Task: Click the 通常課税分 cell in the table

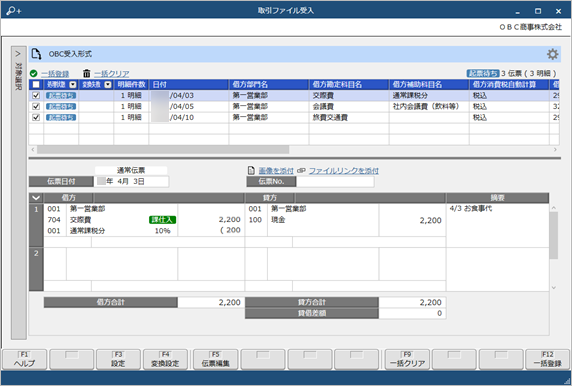Action: point(429,96)
